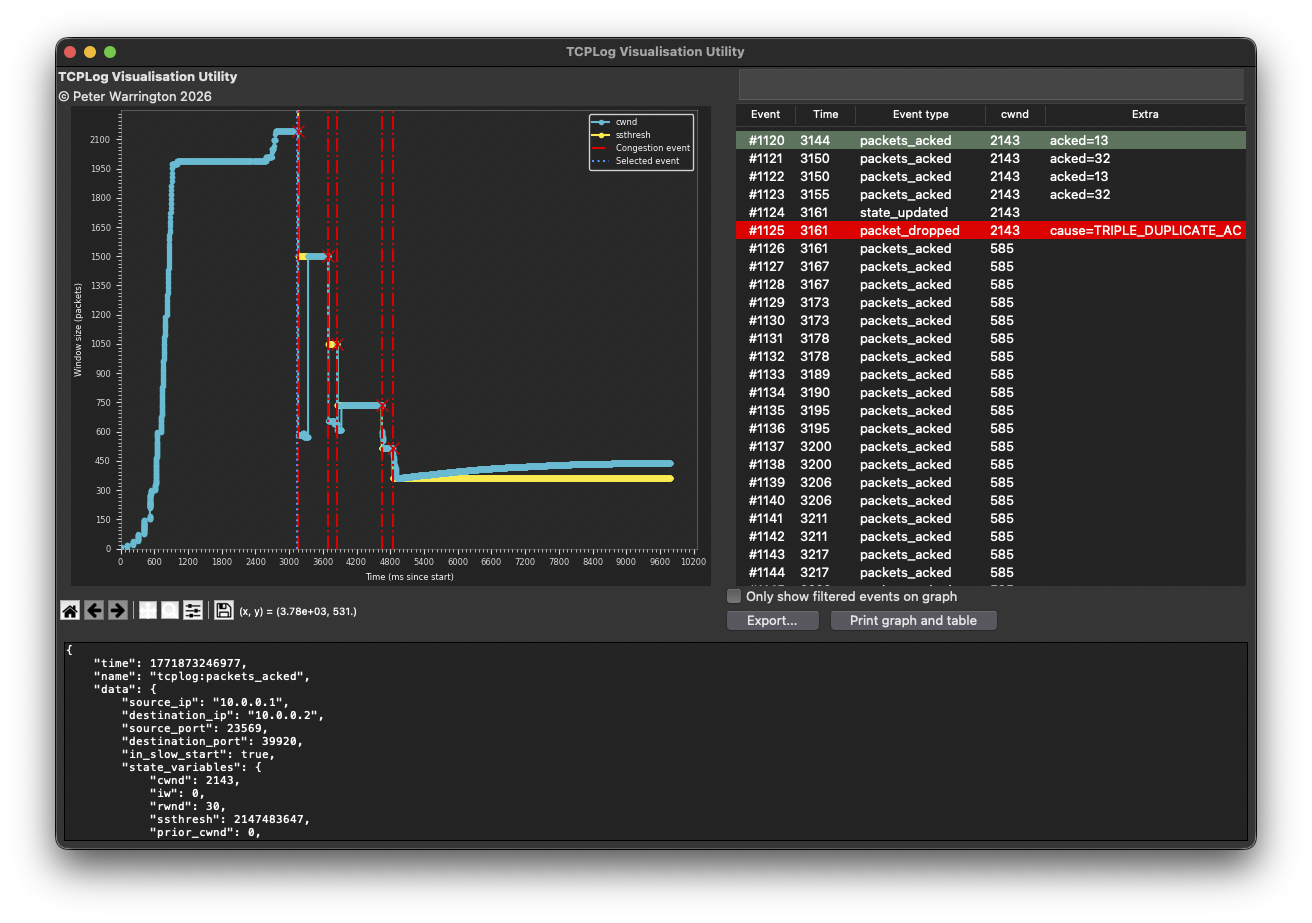Viewport: 1312px width, 923px height.
Task: Select event row #1142
Action: [x=991, y=537]
